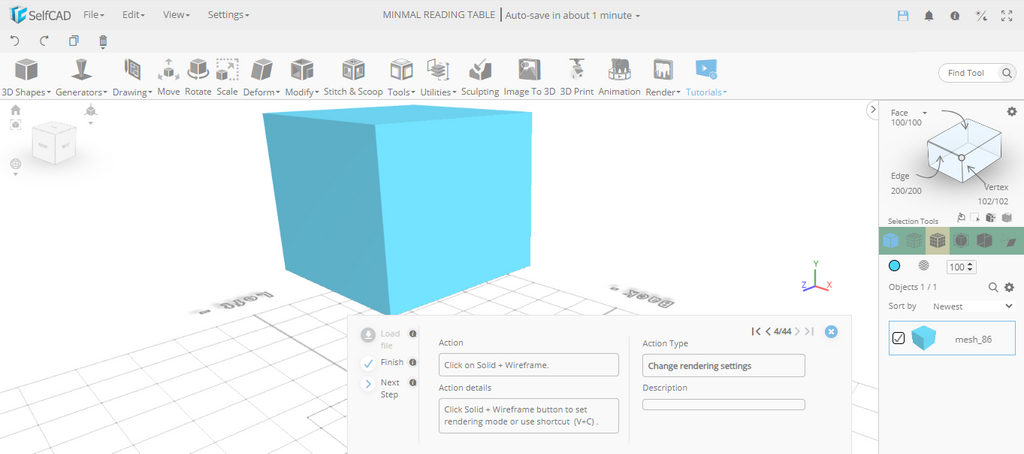The height and width of the screenshot is (454, 1024).
Task: Open Edit menu
Action: click(x=133, y=14)
